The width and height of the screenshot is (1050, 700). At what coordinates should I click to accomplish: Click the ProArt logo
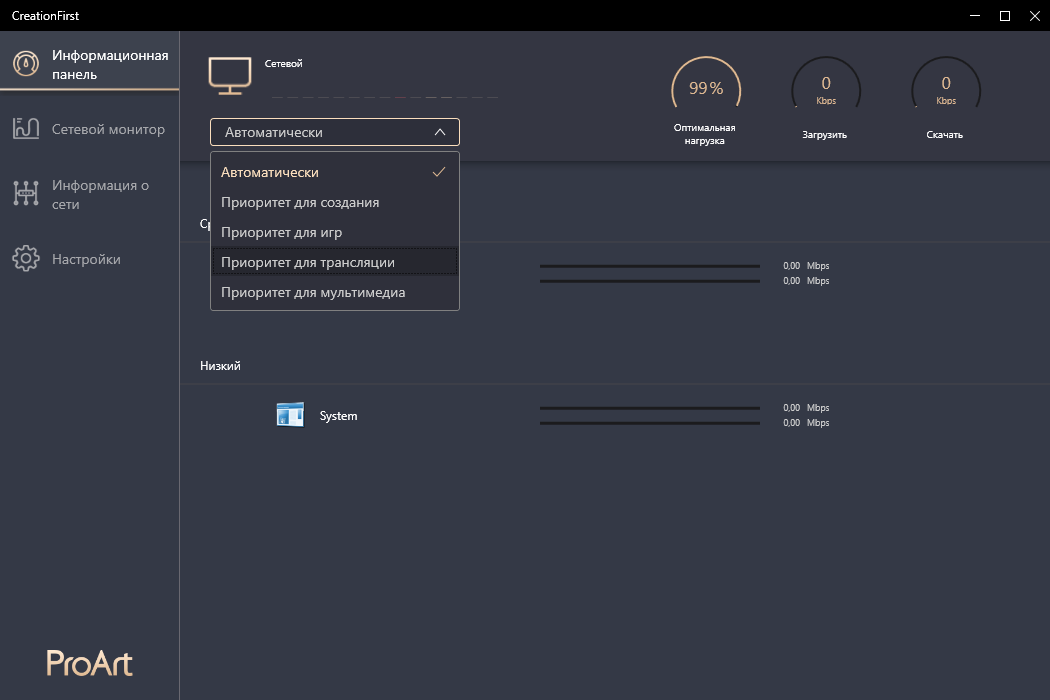pos(89,663)
